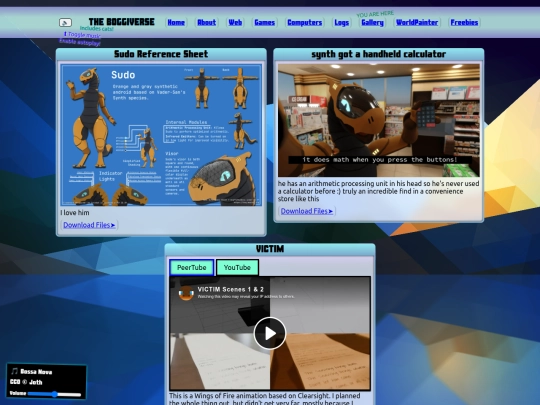Click the Sudo Reference Sheet heading
540x405 pixels.
[161, 54]
